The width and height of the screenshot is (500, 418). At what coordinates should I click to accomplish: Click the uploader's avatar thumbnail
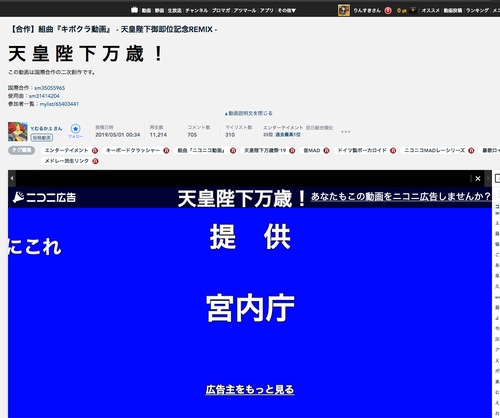[x=18, y=132]
